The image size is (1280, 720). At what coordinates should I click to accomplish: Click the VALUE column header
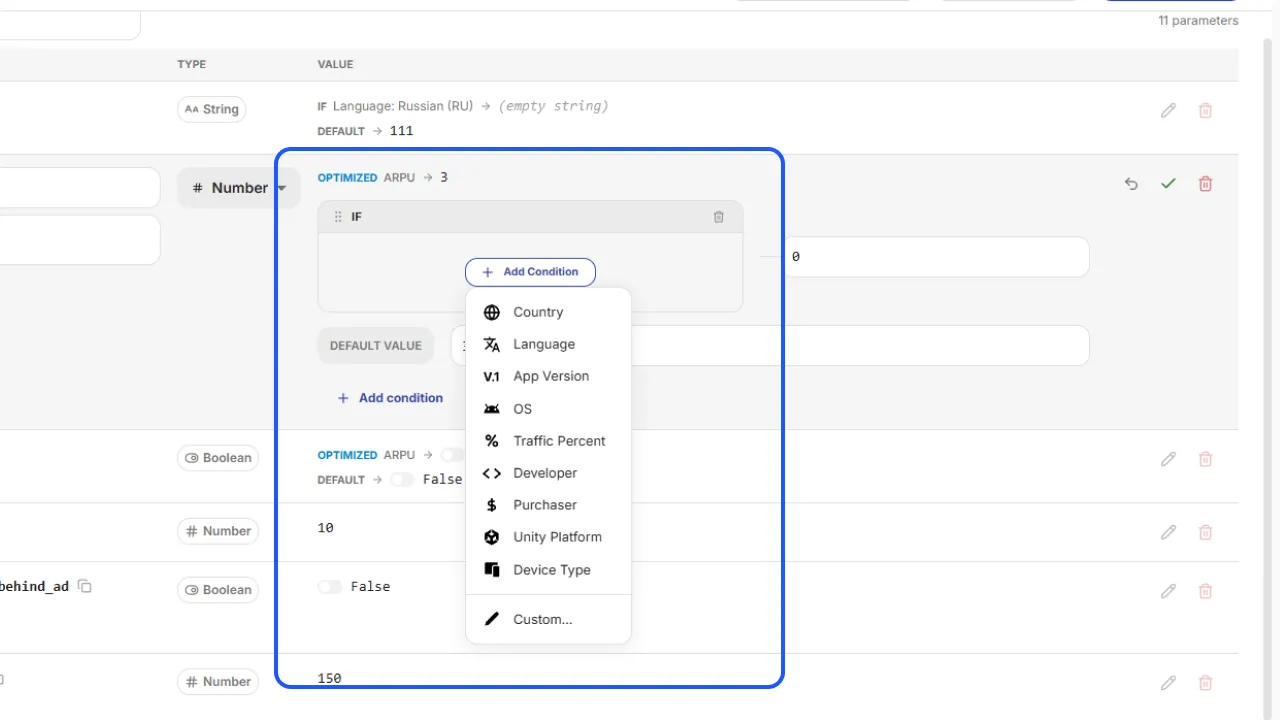tap(335, 64)
